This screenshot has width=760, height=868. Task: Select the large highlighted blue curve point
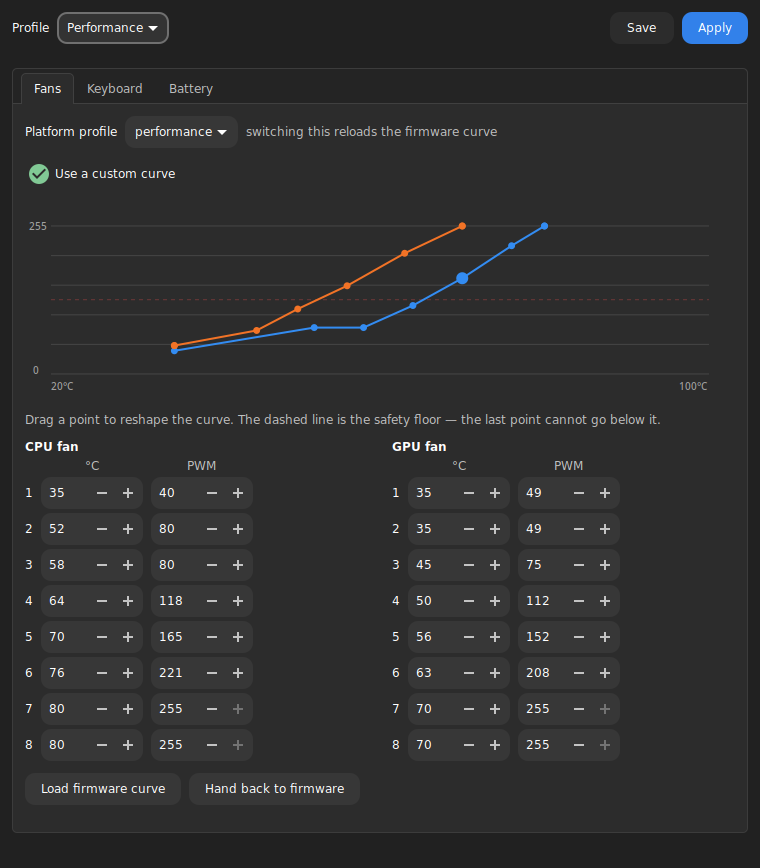pyautogui.click(x=462, y=278)
